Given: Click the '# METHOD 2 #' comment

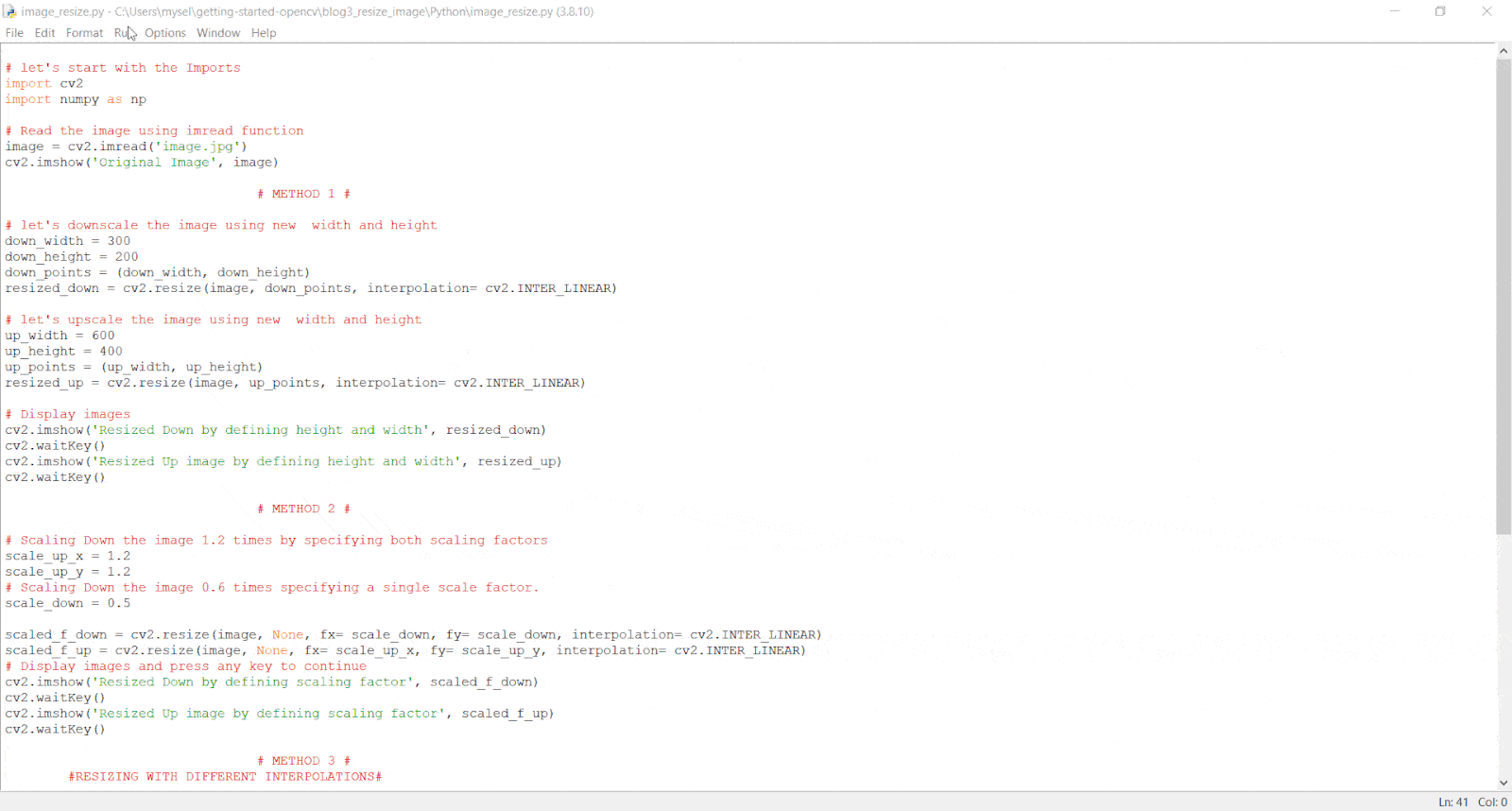Looking at the screenshot, I should point(304,509).
